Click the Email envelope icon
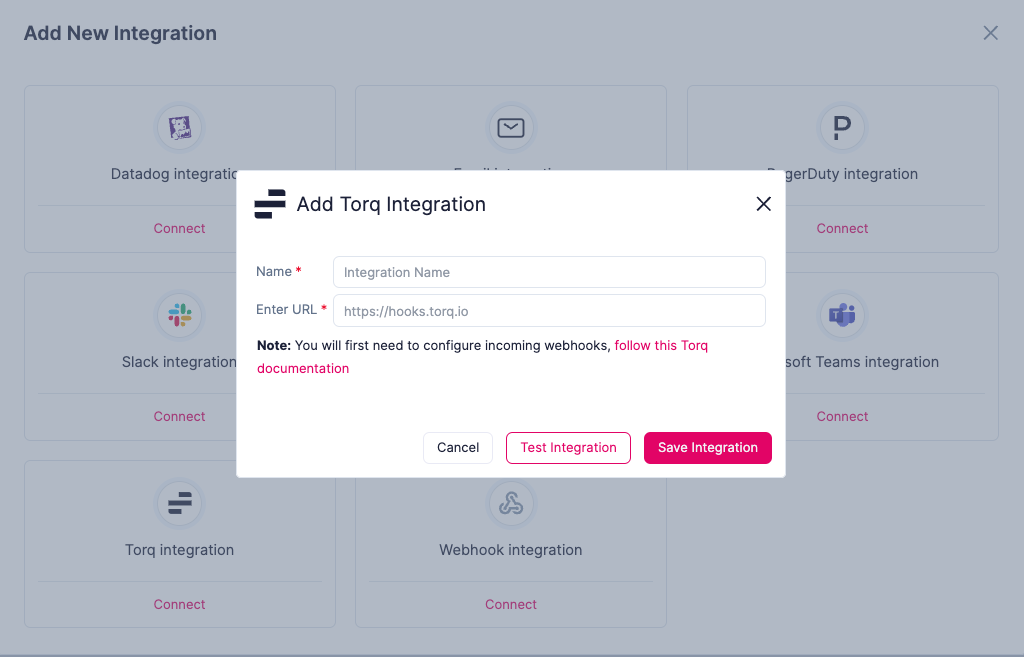Viewport: 1024px width, 657px height. [x=511, y=127]
